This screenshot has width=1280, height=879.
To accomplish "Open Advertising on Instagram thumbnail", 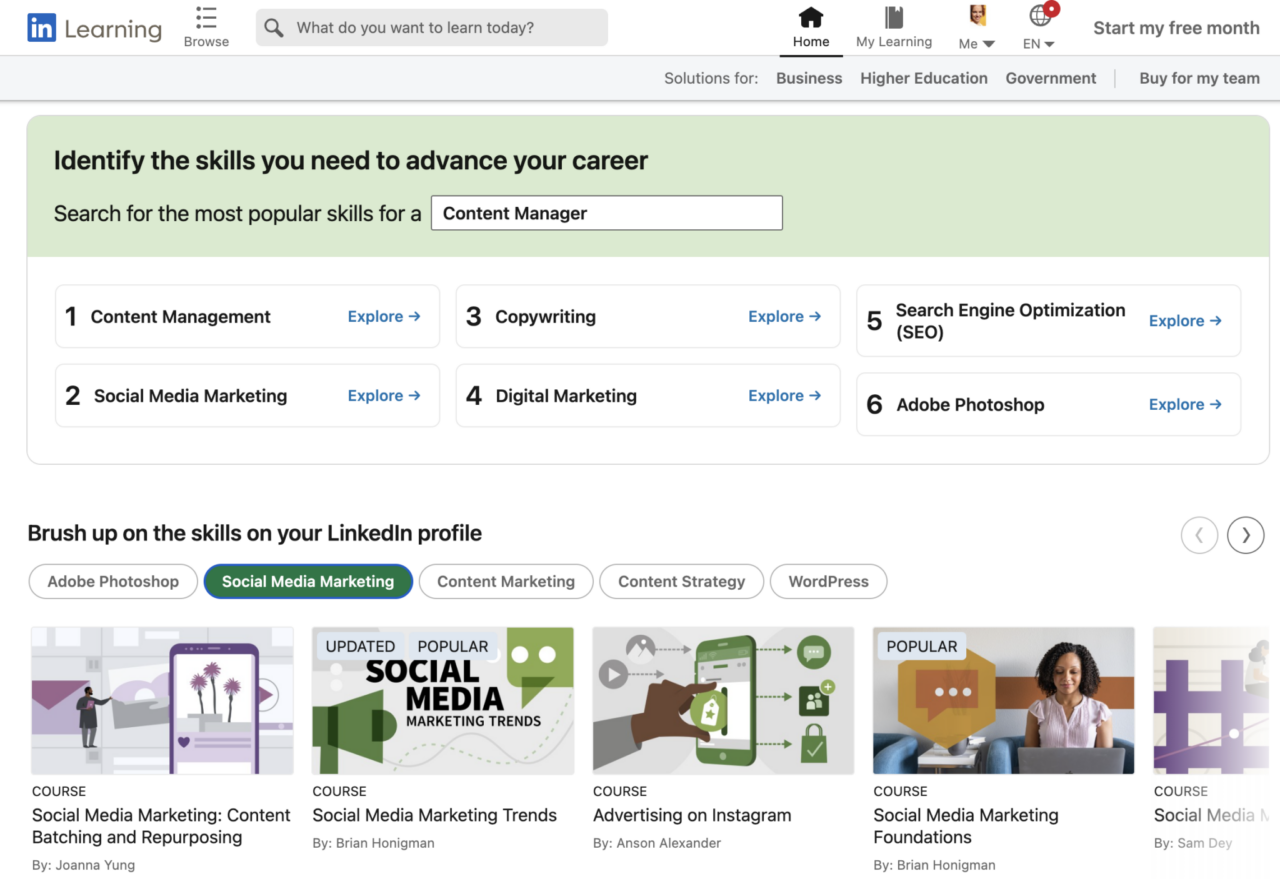I will coord(724,701).
